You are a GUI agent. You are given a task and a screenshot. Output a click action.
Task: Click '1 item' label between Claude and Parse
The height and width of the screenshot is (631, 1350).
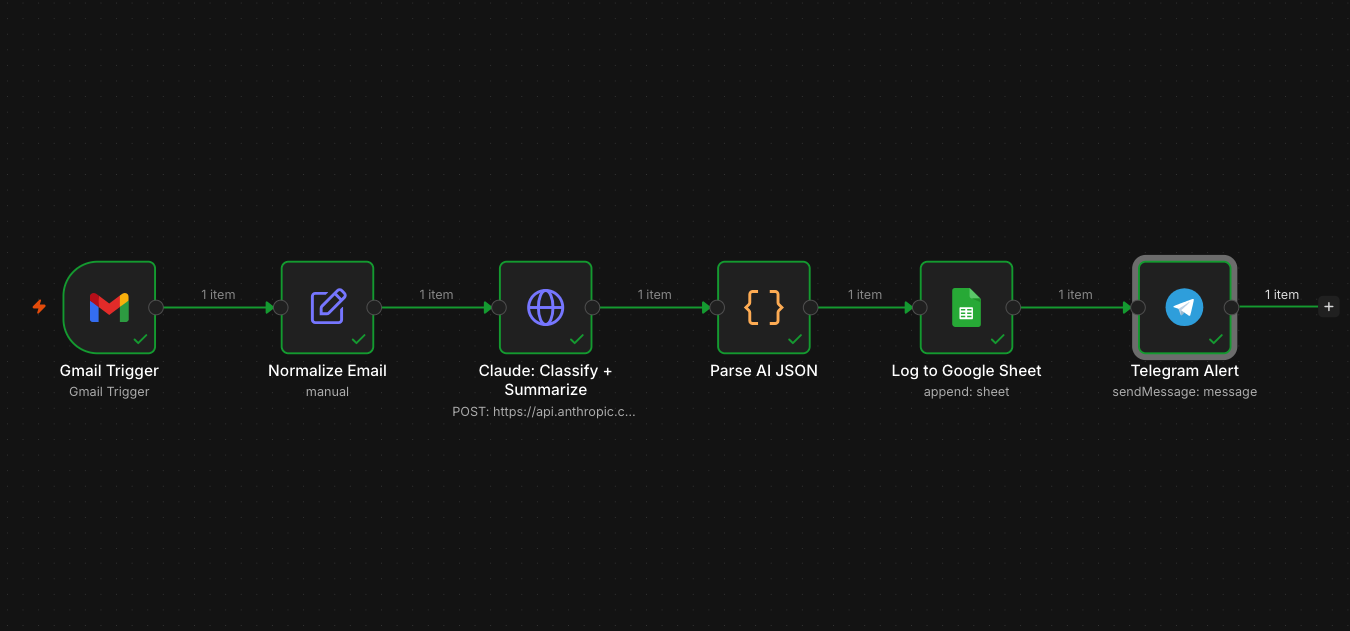[x=655, y=294]
